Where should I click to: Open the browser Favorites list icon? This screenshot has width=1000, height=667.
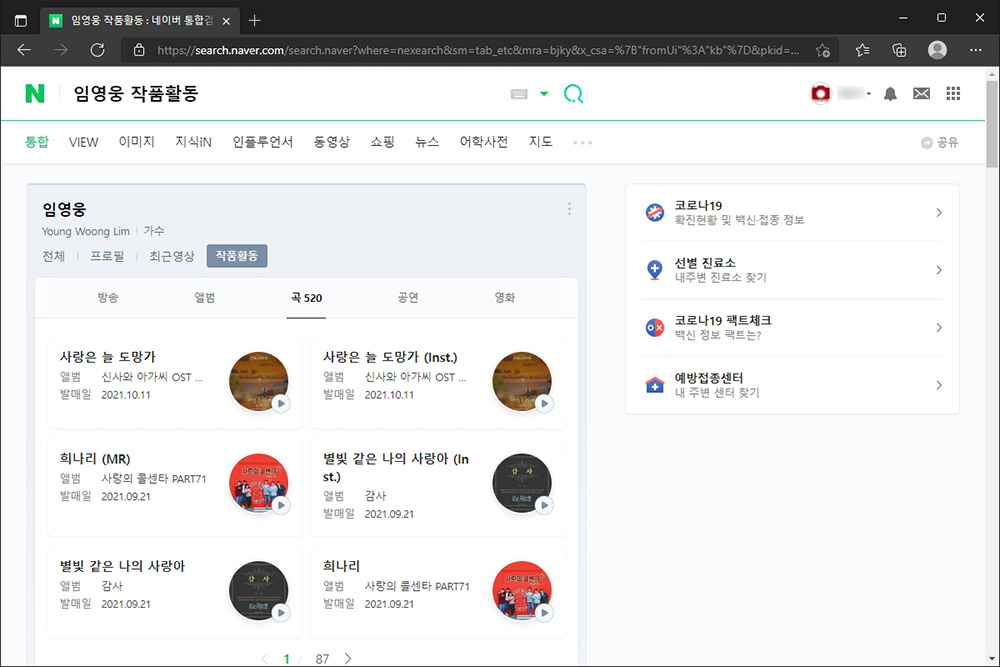(862, 50)
